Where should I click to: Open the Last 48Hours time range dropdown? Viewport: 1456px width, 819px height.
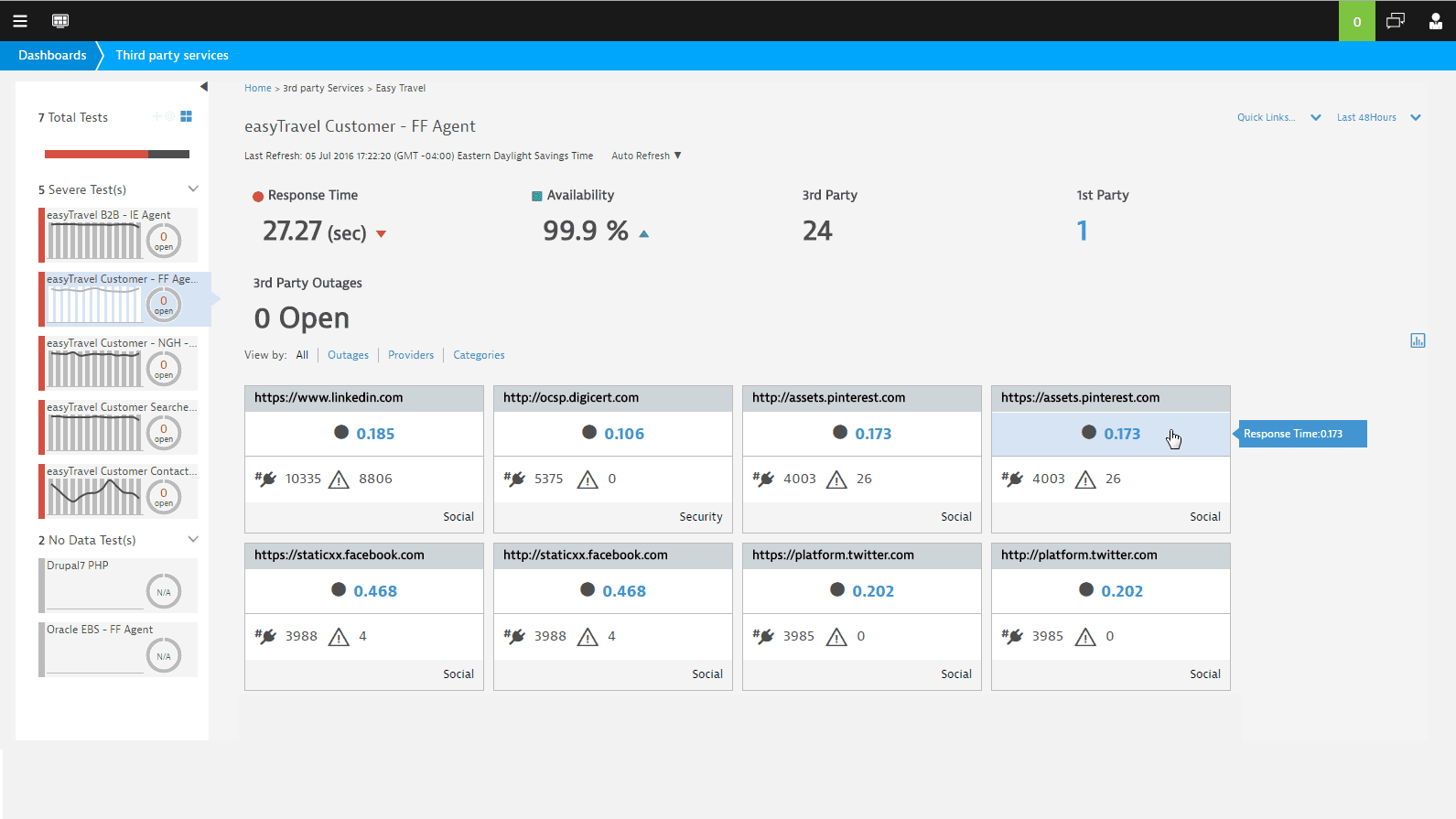pos(1378,117)
